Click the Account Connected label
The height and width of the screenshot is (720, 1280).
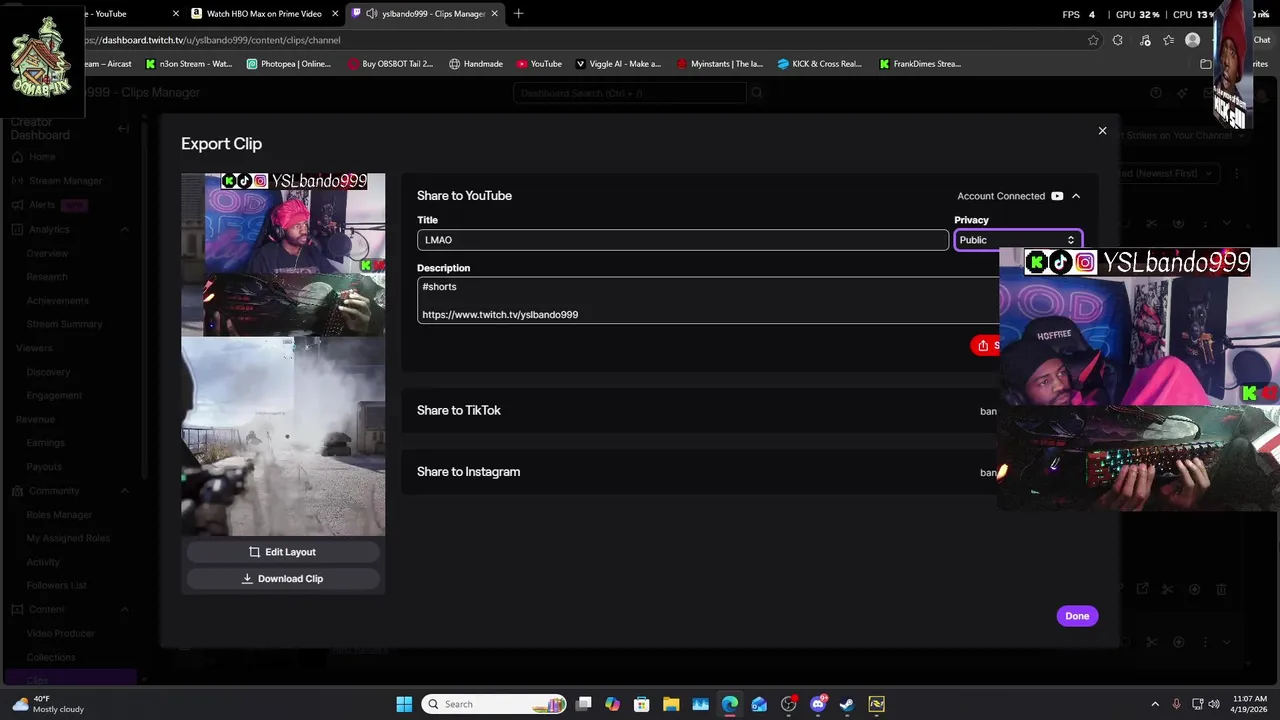[x=1001, y=196]
